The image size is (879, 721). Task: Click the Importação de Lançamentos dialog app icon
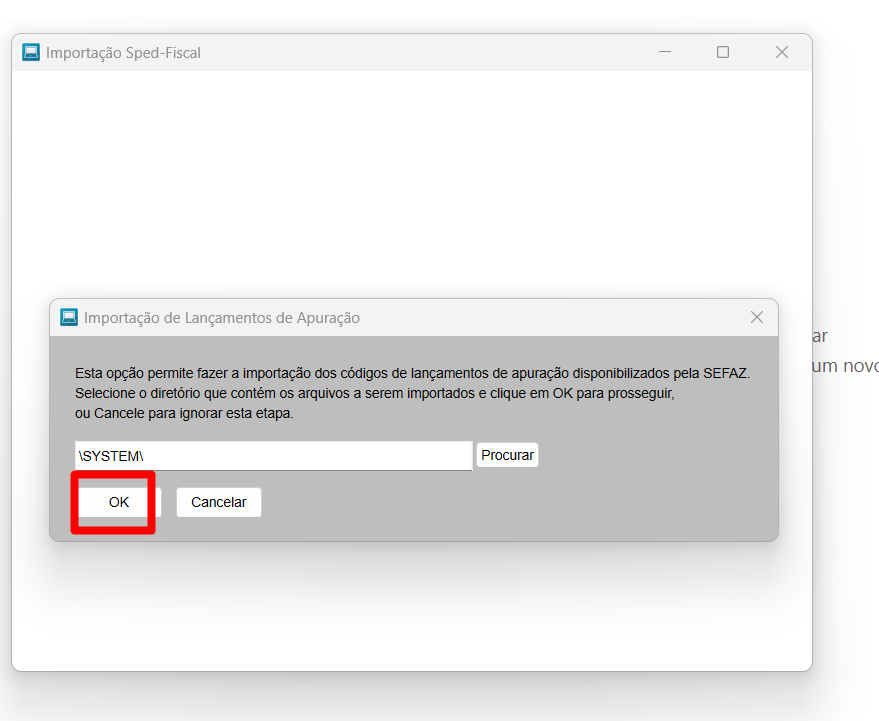pos(69,317)
